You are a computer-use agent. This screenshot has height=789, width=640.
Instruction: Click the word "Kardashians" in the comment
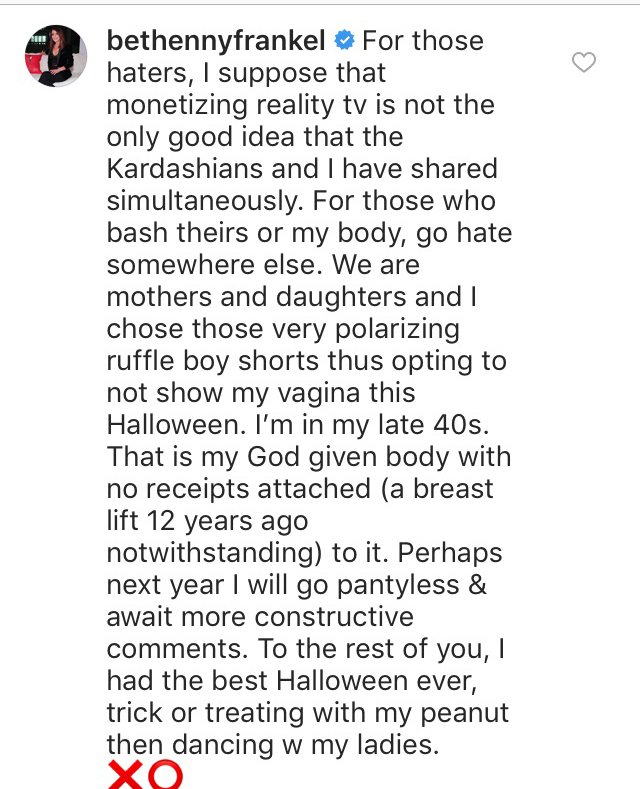point(185,169)
